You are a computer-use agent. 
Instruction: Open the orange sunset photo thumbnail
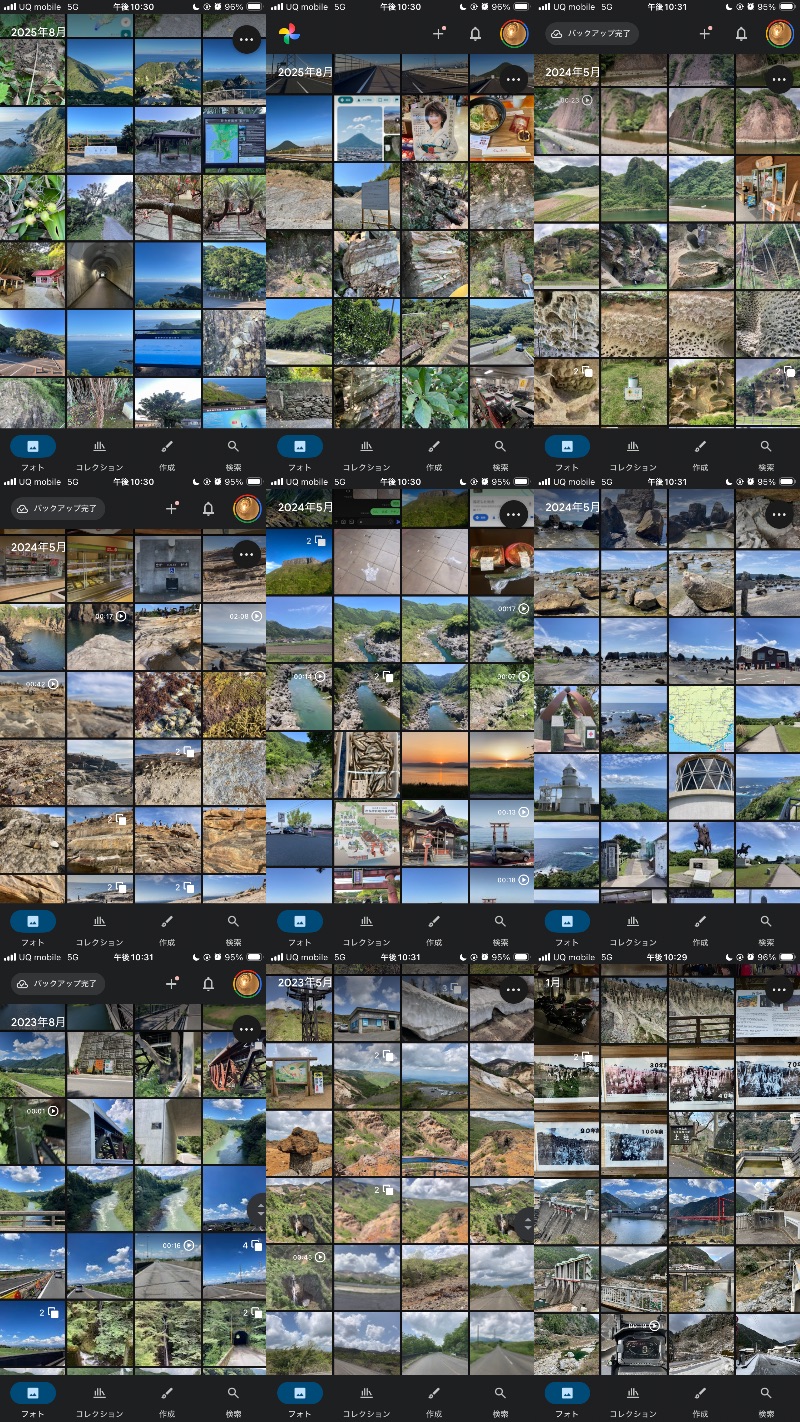pyautogui.click(x=434, y=765)
